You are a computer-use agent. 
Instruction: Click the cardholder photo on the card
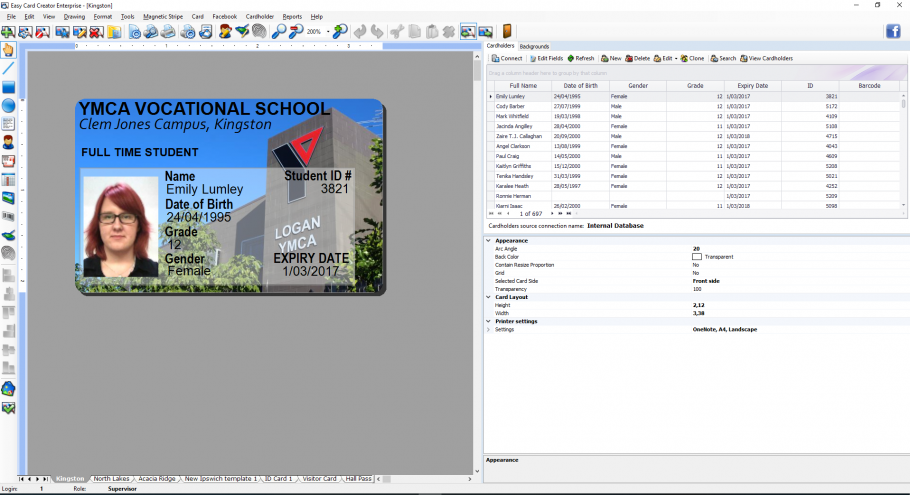tap(120, 226)
